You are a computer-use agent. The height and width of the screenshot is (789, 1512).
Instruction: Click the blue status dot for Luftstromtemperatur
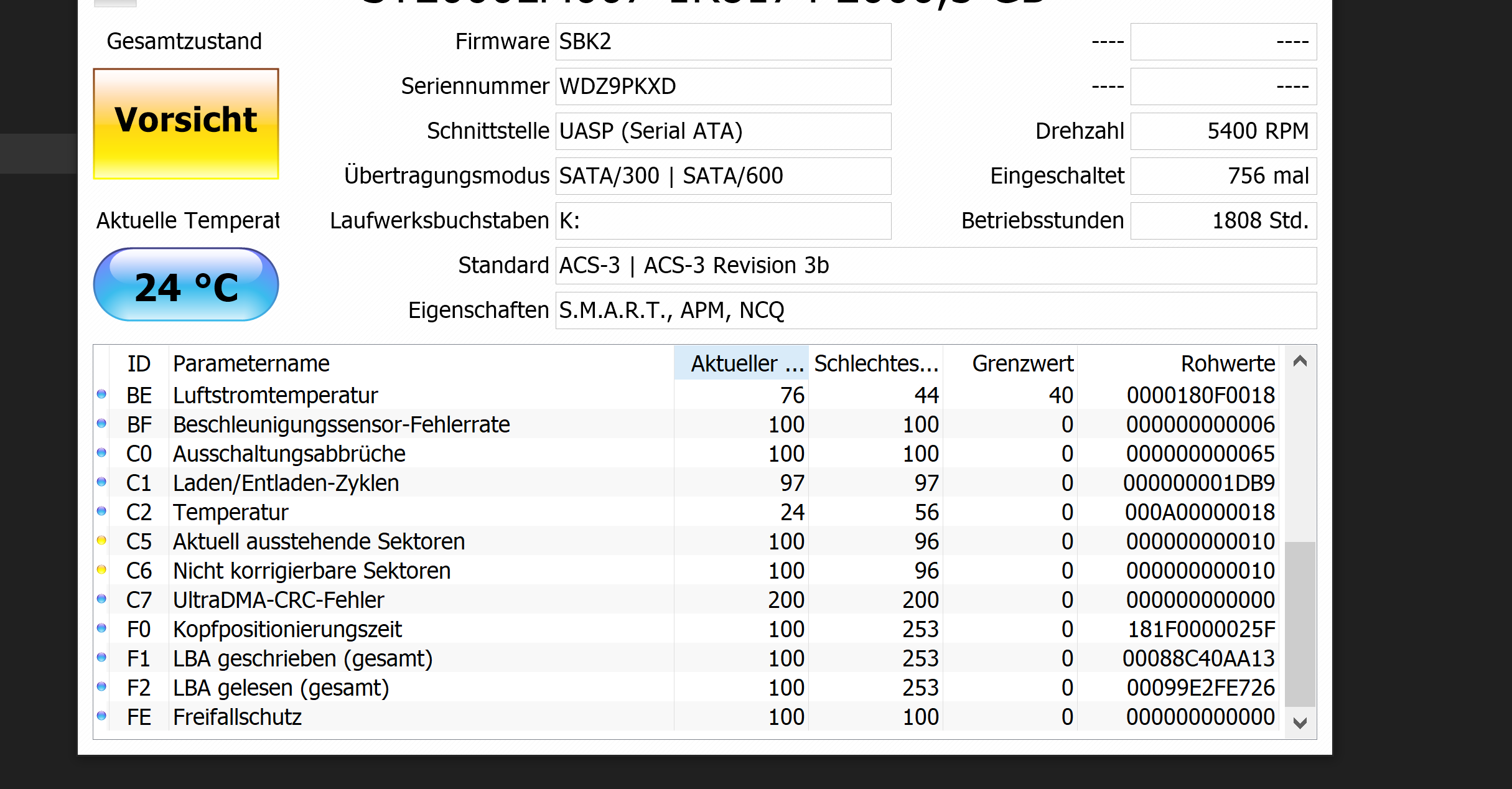pos(101,394)
